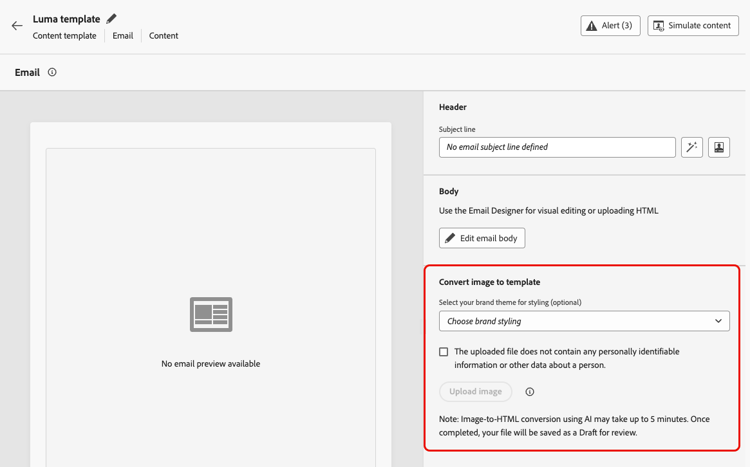
Task: Click the brand styling dropdown chevron
Action: (718, 321)
